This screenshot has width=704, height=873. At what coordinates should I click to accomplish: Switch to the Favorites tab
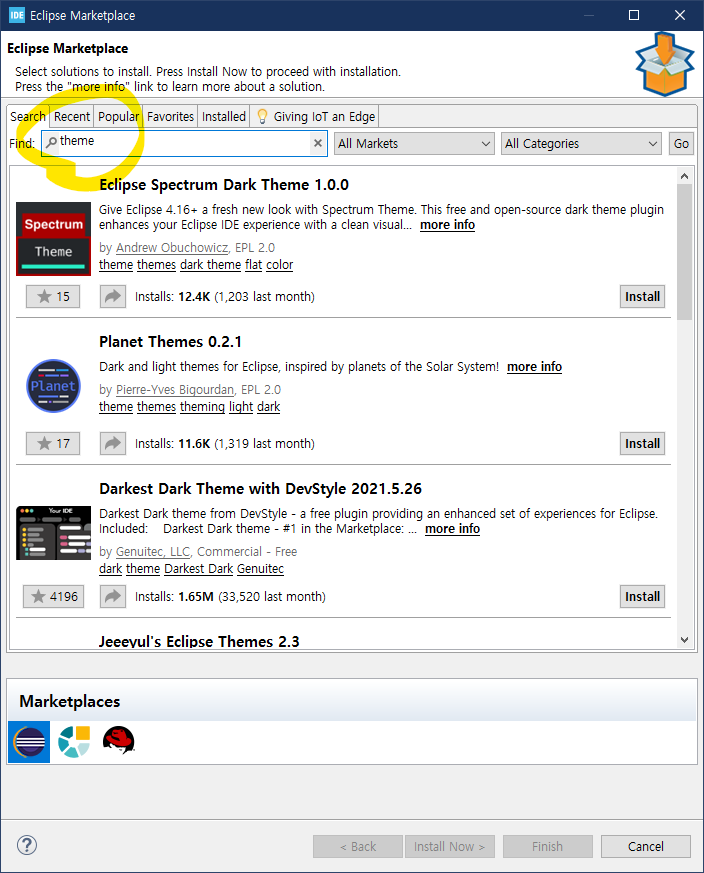(x=170, y=116)
